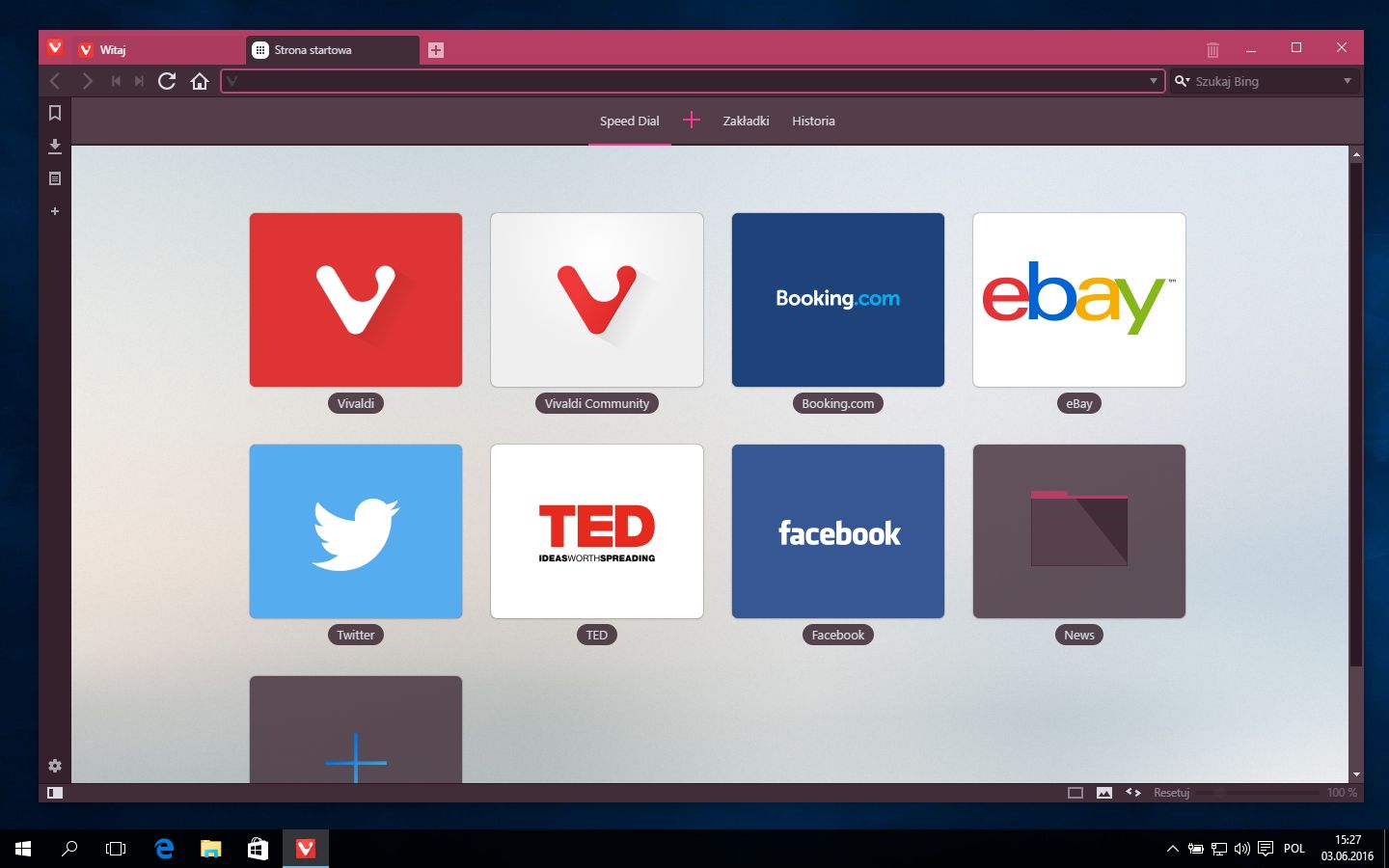Add a web panel with plus icon
The width and height of the screenshot is (1389, 868).
[x=55, y=211]
